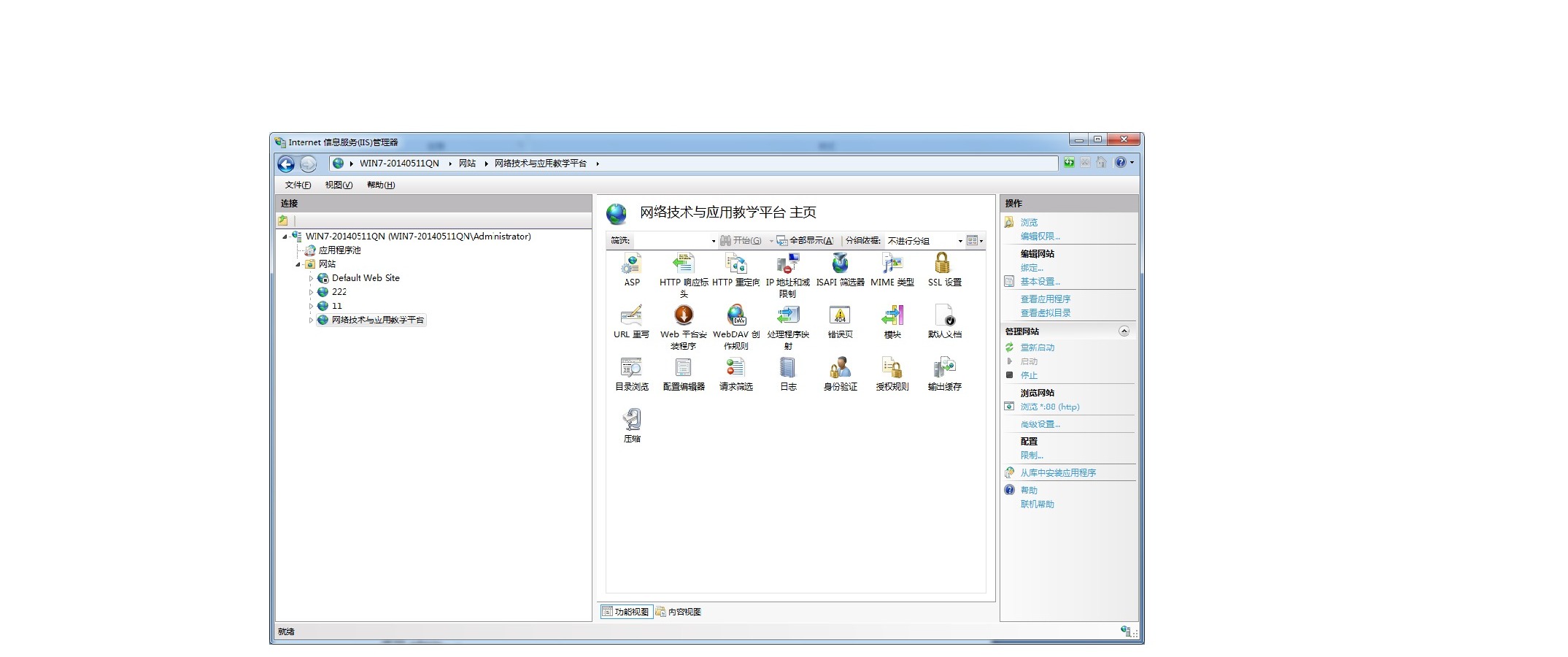This screenshot has width=1568, height=657.
Task: Click the connect icon in 连接 toolbar
Action: (x=283, y=220)
